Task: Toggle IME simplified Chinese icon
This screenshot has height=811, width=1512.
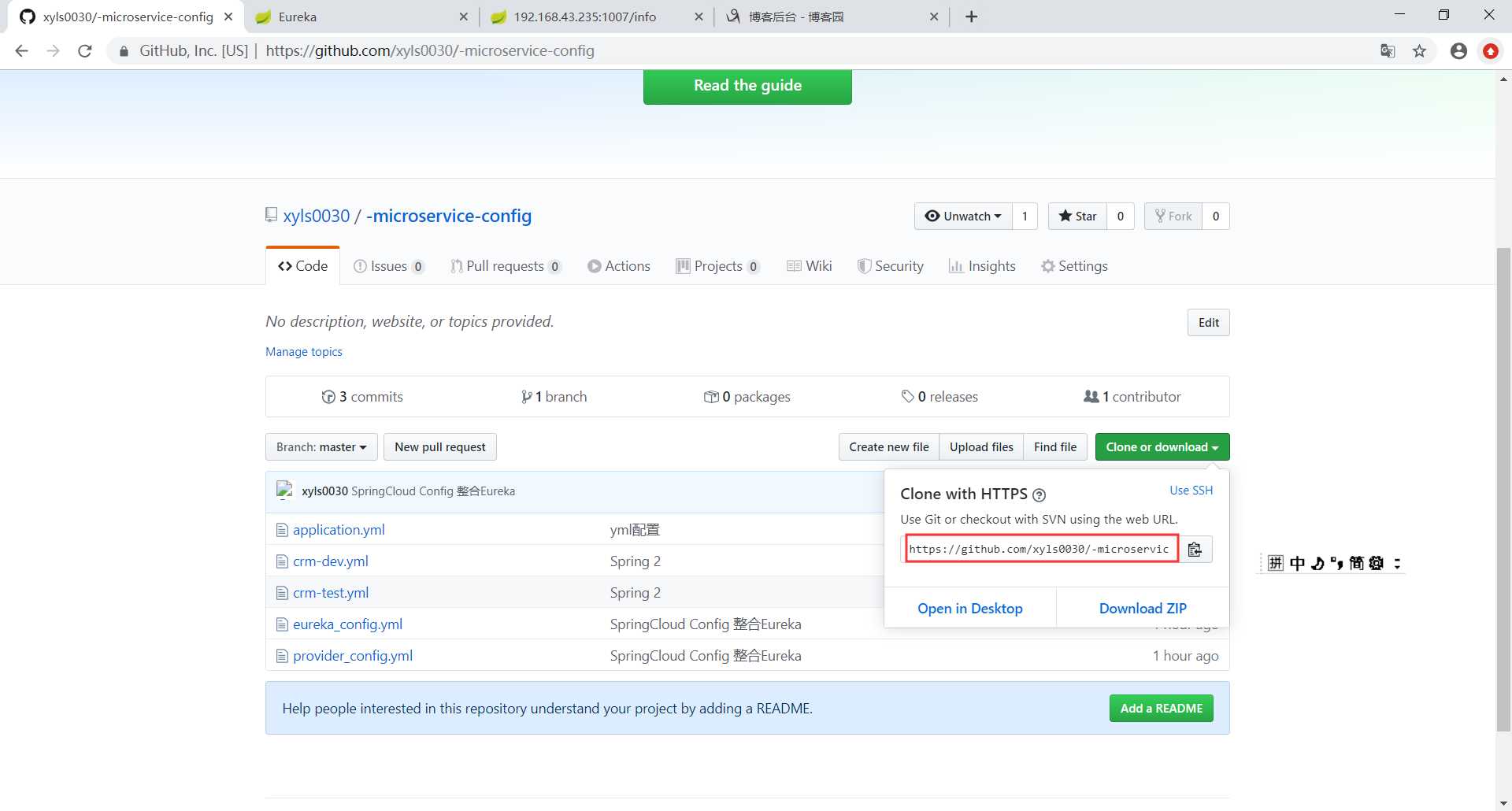Action: [x=1356, y=563]
